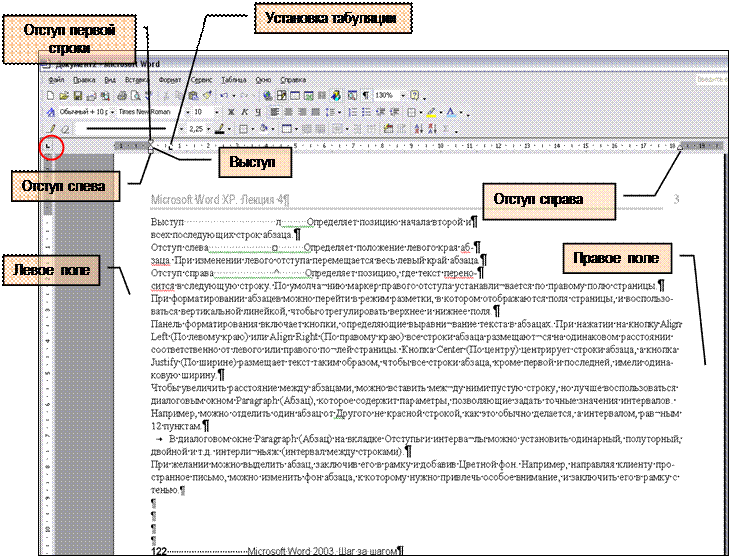
Task: Decrease the paragraph indent
Action: 380,112
